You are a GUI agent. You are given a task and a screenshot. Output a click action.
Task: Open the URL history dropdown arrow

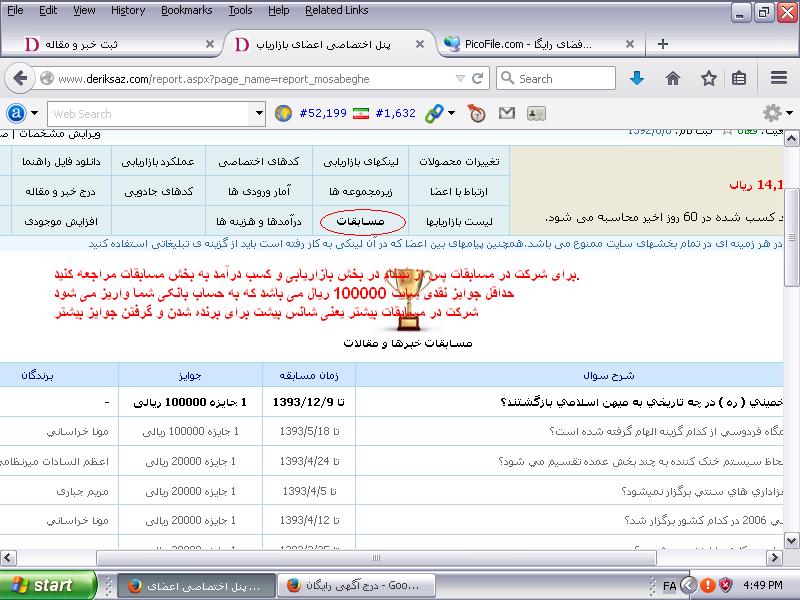tap(460, 79)
